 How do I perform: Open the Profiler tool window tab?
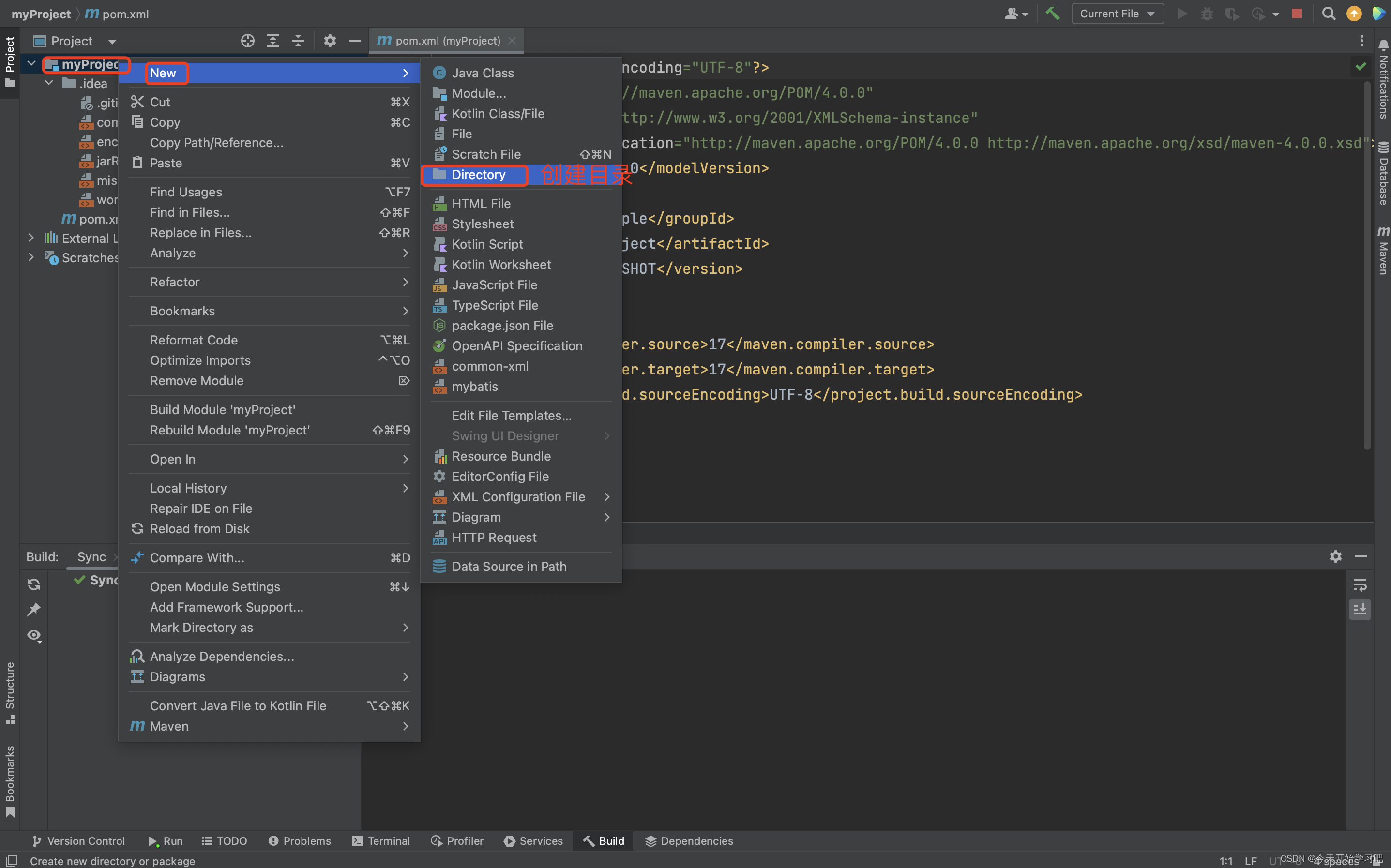coord(456,841)
